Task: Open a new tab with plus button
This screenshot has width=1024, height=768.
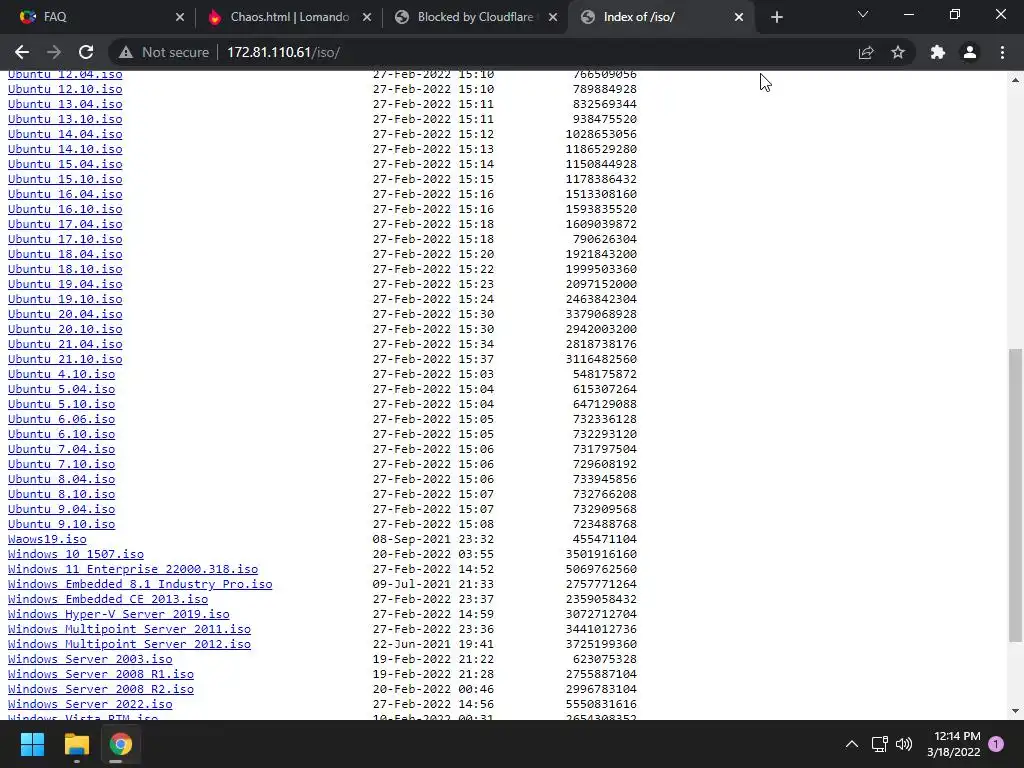Action: click(776, 17)
